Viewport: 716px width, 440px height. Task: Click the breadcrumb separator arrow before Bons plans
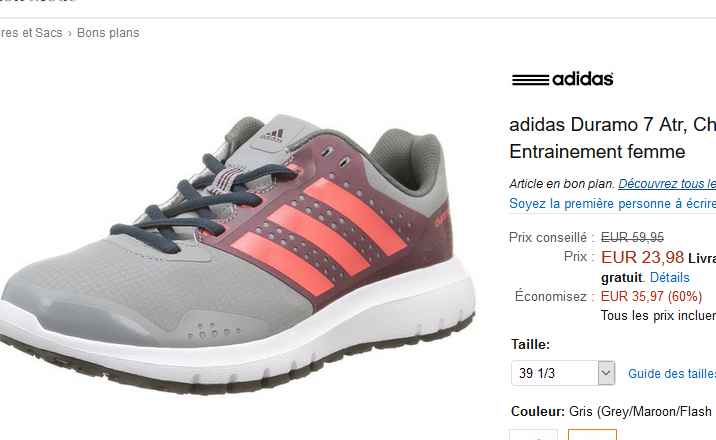click(x=69, y=33)
